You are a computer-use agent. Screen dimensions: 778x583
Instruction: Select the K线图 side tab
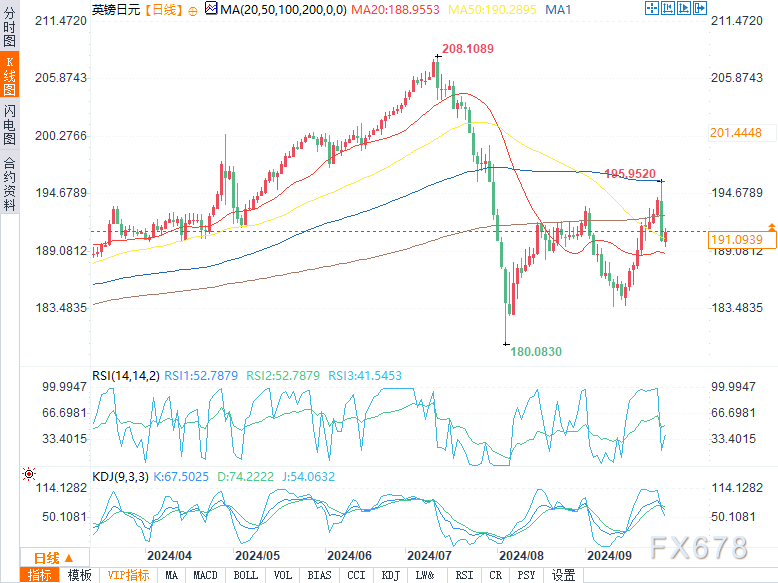[9, 74]
